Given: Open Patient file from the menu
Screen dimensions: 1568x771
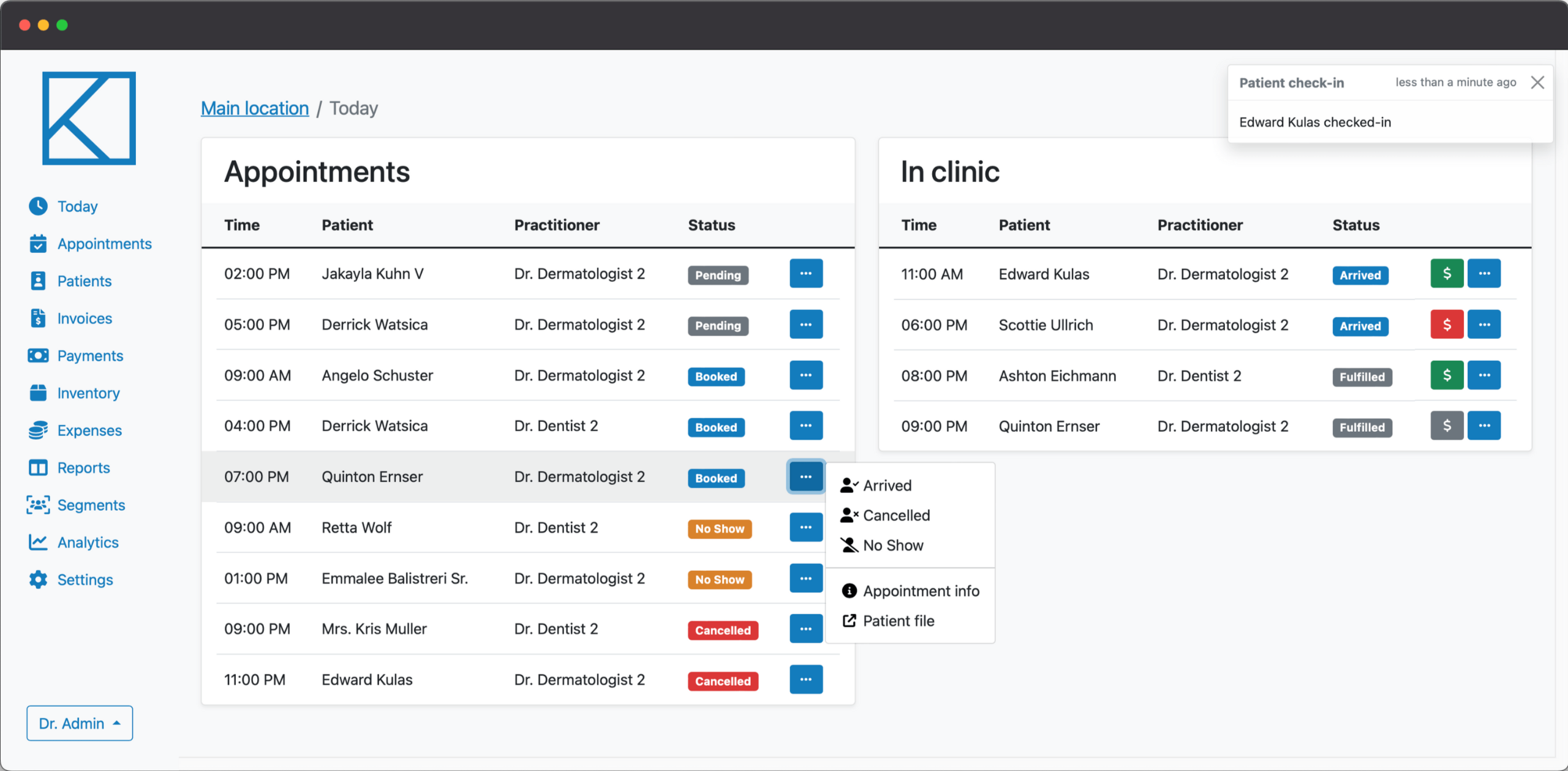Looking at the screenshot, I should tap(898, 621).
